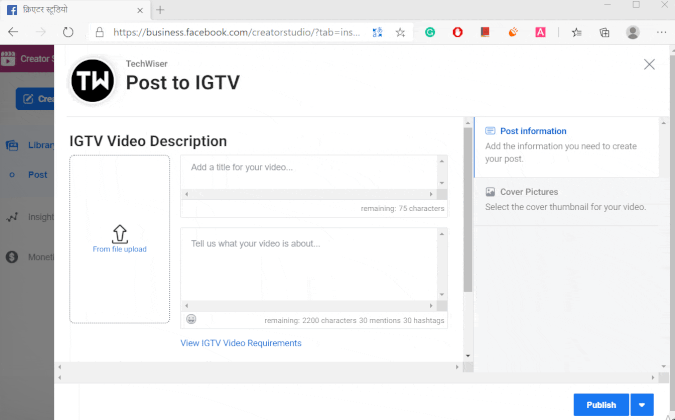
Task: Click the Insights graph icon
Action: tap(12, 217)
